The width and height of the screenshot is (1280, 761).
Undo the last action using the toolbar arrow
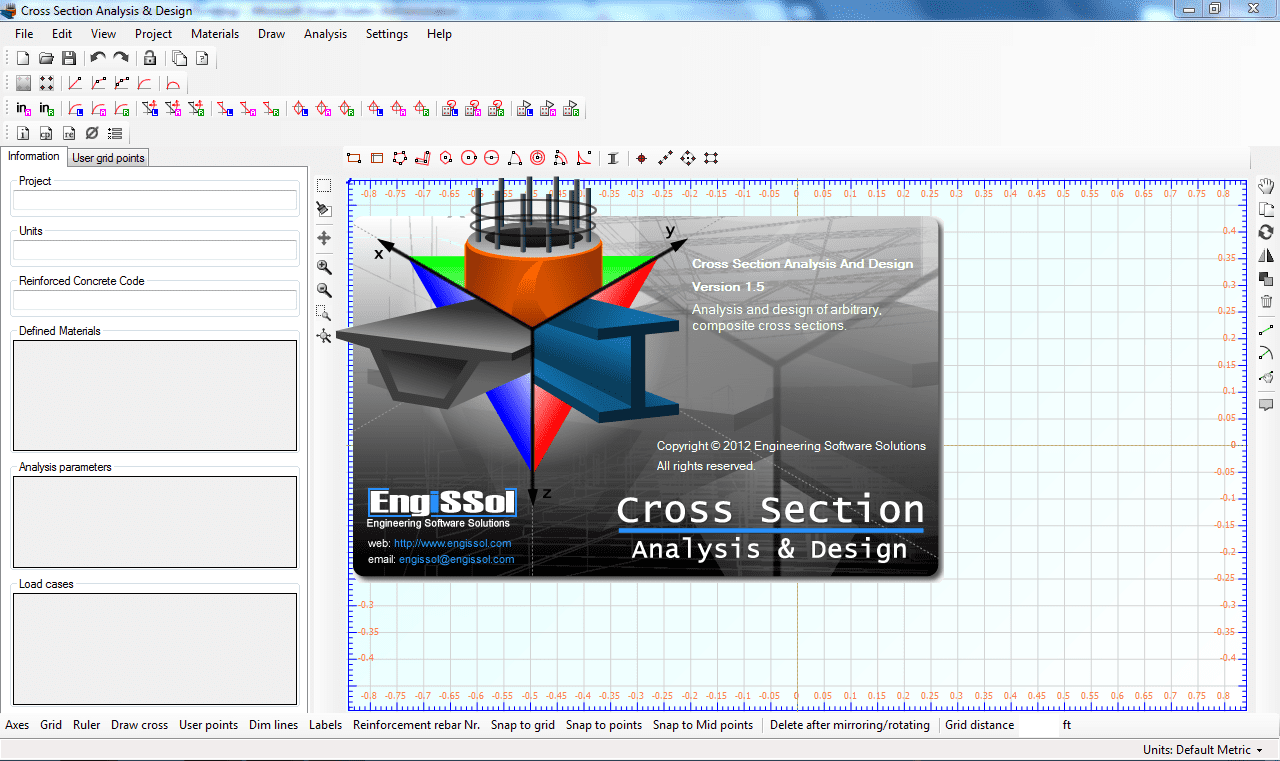click(x=98, y=59)
